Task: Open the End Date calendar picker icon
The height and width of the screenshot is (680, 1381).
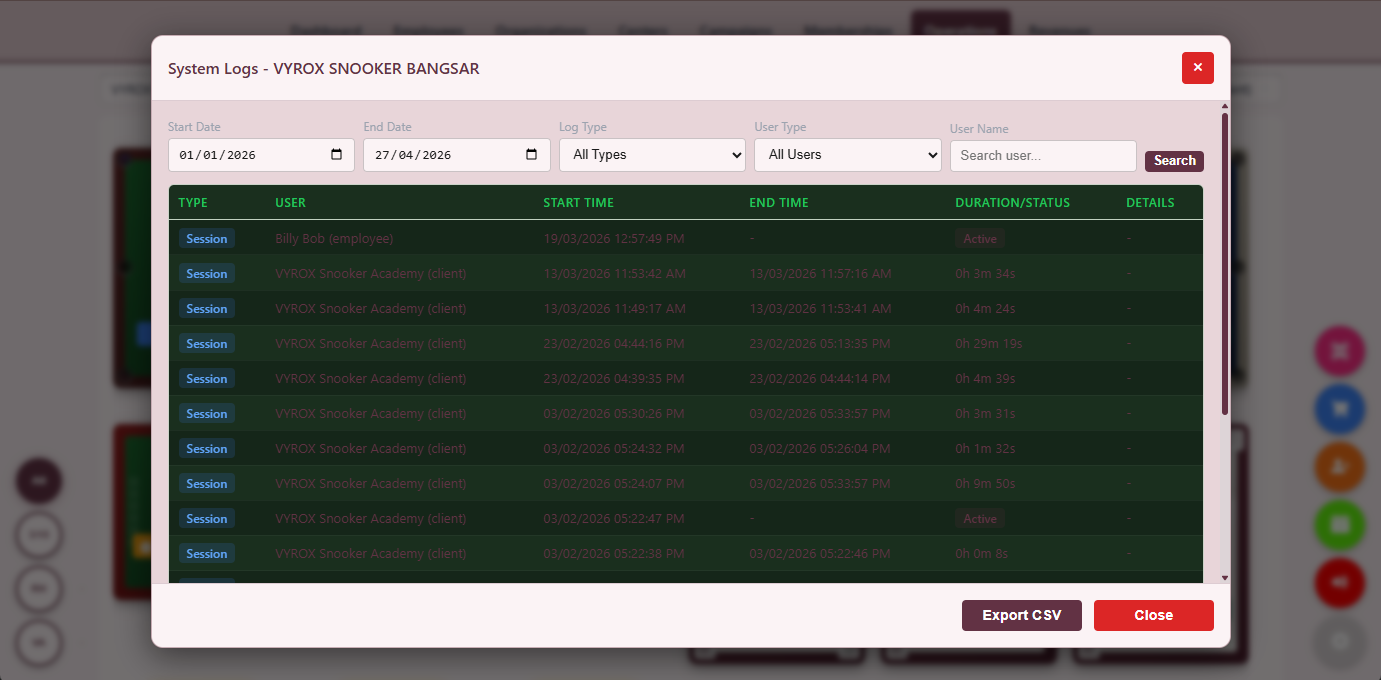Action: pyautogui.click(x=532, y=155)
